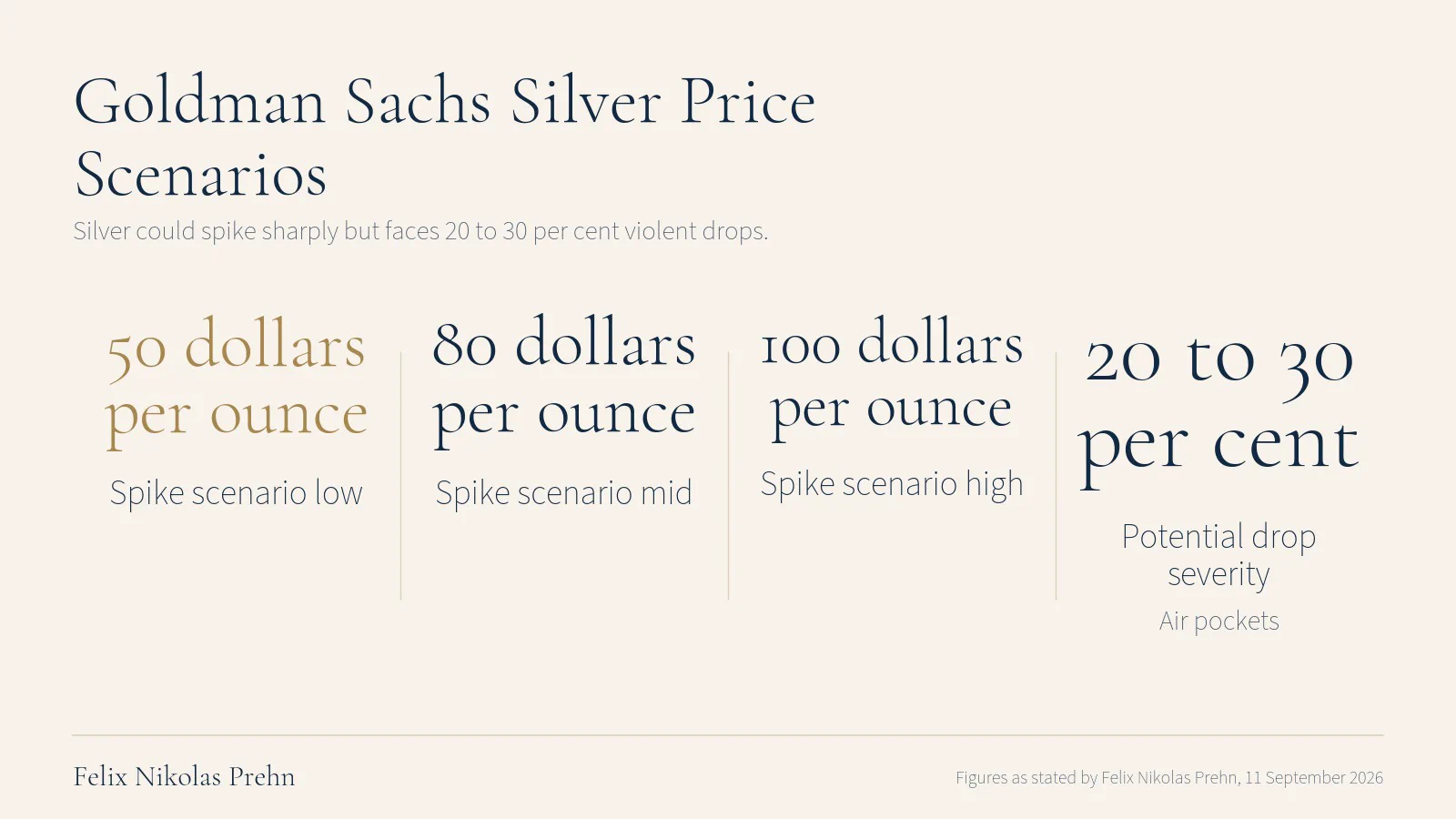Select the subtitle about violent drops
Viewport: 1456px width, 819px height.
point(420,231)
